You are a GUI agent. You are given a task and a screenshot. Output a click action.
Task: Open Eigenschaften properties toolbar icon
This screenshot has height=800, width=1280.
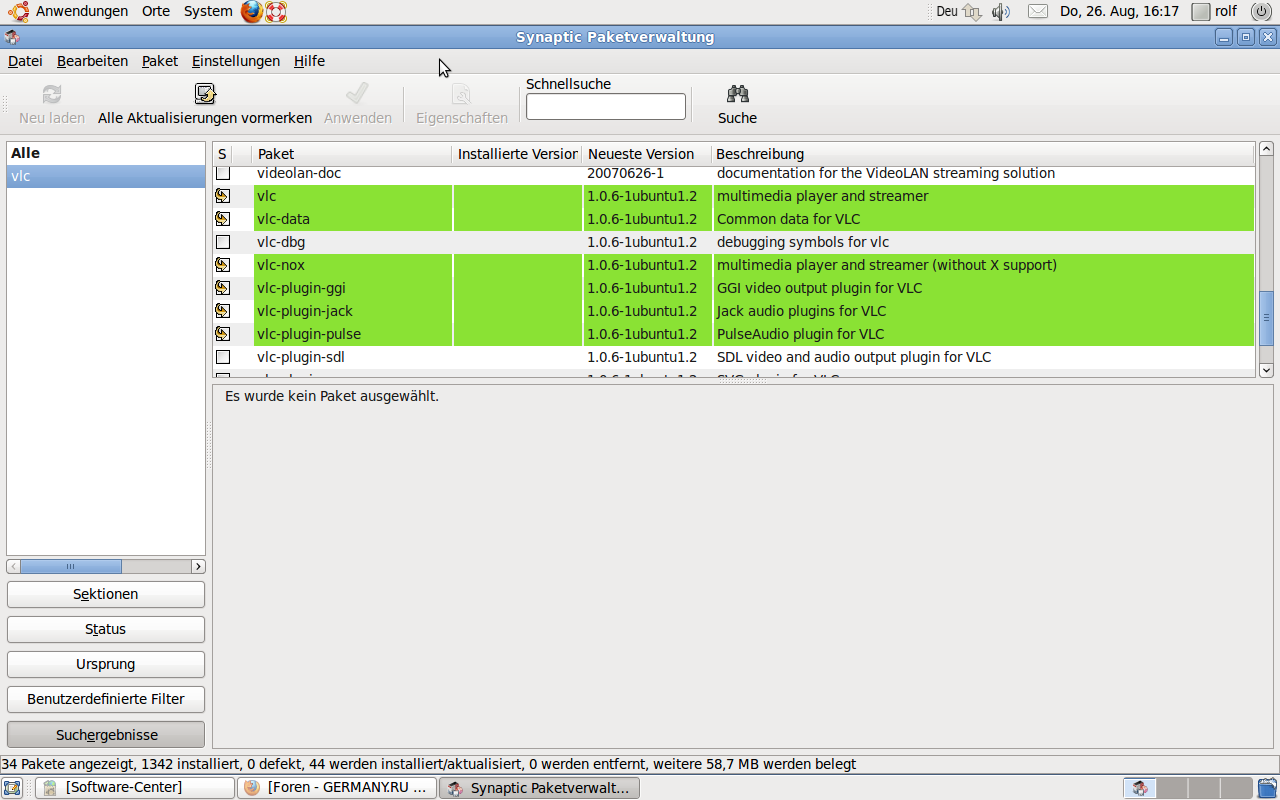pos(461,94)
